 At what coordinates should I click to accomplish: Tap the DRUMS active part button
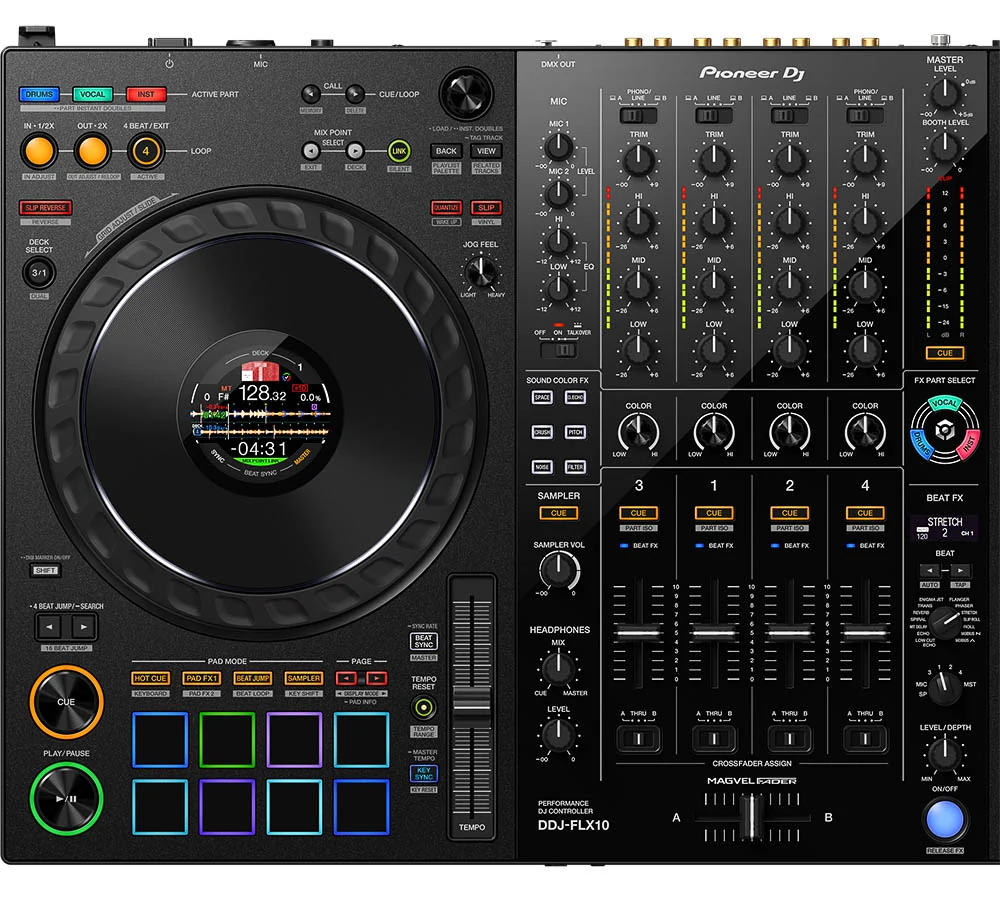point(39,94)
